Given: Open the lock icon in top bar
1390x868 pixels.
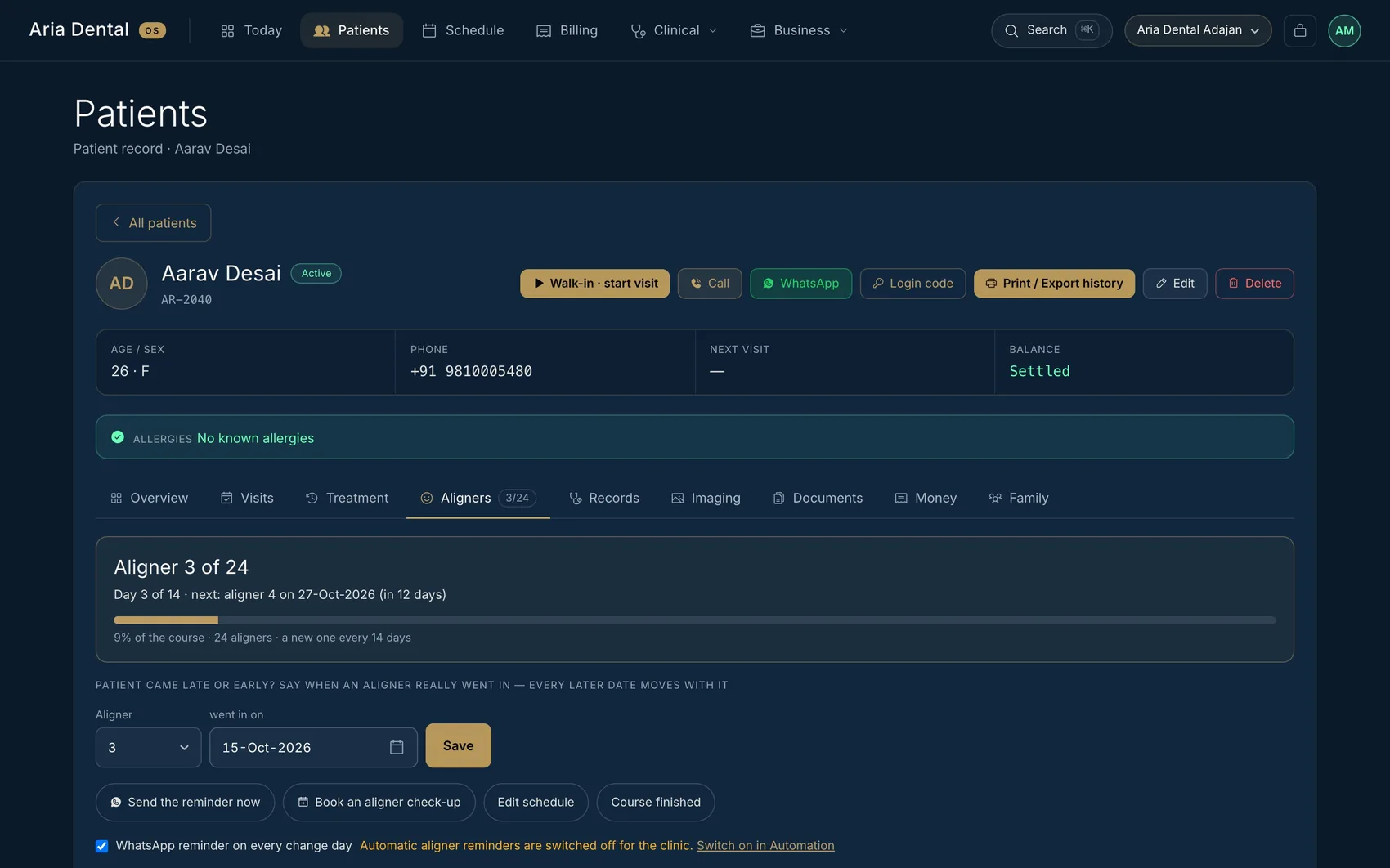Looking at the screenshot, I should pos(1299,30).
